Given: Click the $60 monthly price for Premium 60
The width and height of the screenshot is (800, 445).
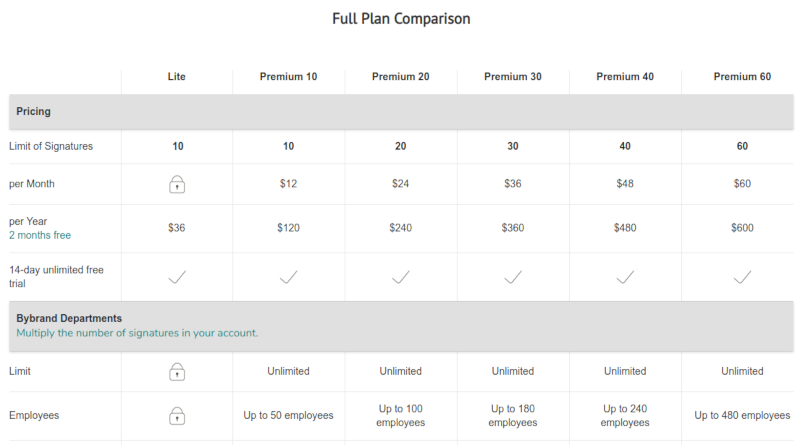Looking at the screenshot, I should click(x=742, y=184).
